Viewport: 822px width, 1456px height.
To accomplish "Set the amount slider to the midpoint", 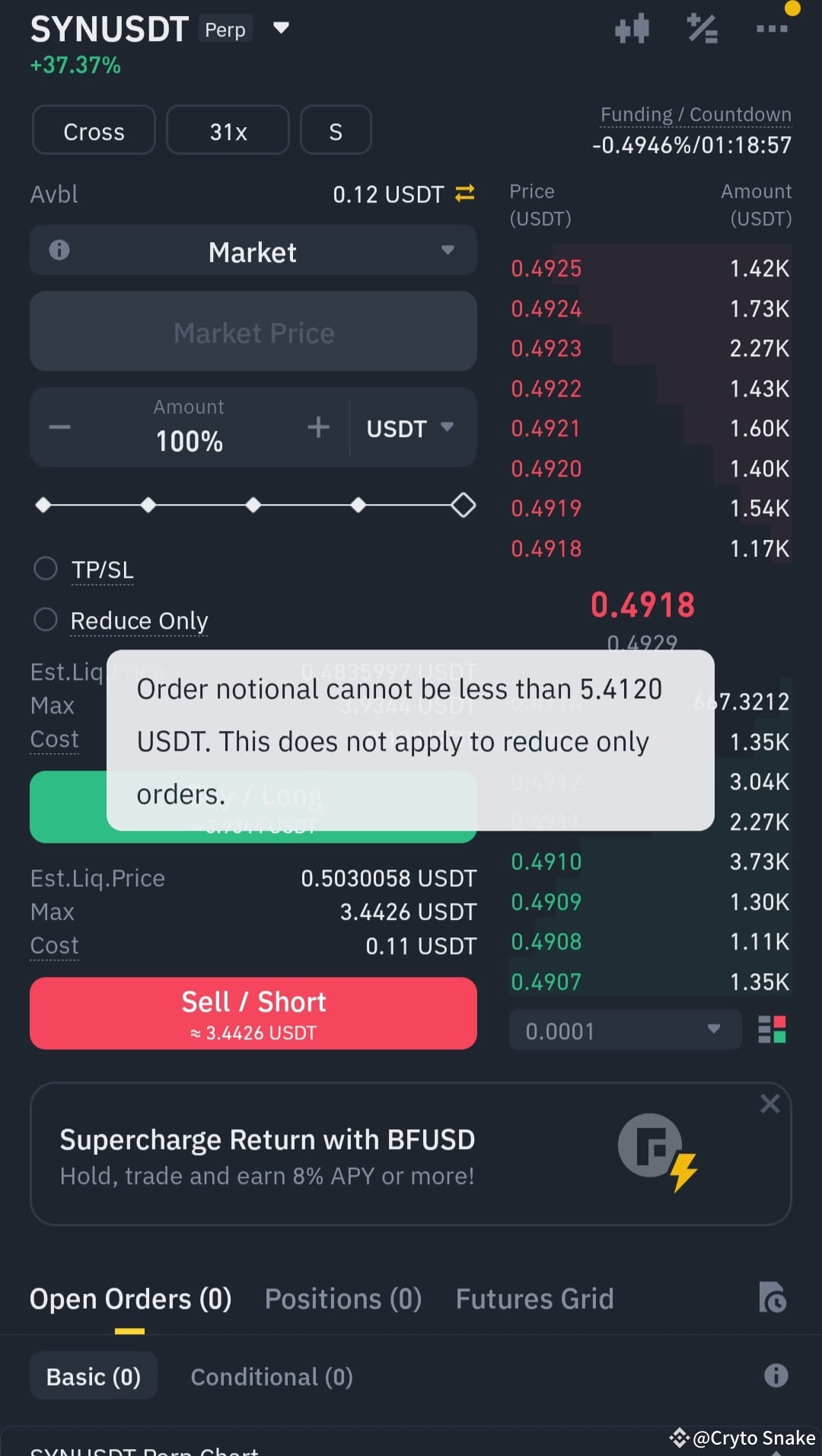I will pyautogui.click(x=253, y=505).
